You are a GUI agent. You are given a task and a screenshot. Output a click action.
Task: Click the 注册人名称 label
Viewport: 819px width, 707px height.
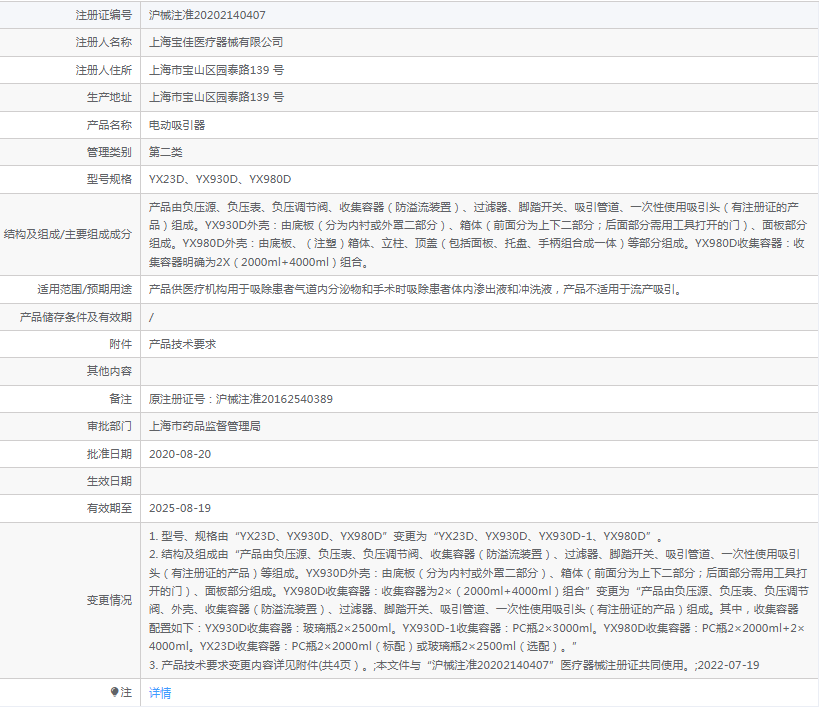103,42
